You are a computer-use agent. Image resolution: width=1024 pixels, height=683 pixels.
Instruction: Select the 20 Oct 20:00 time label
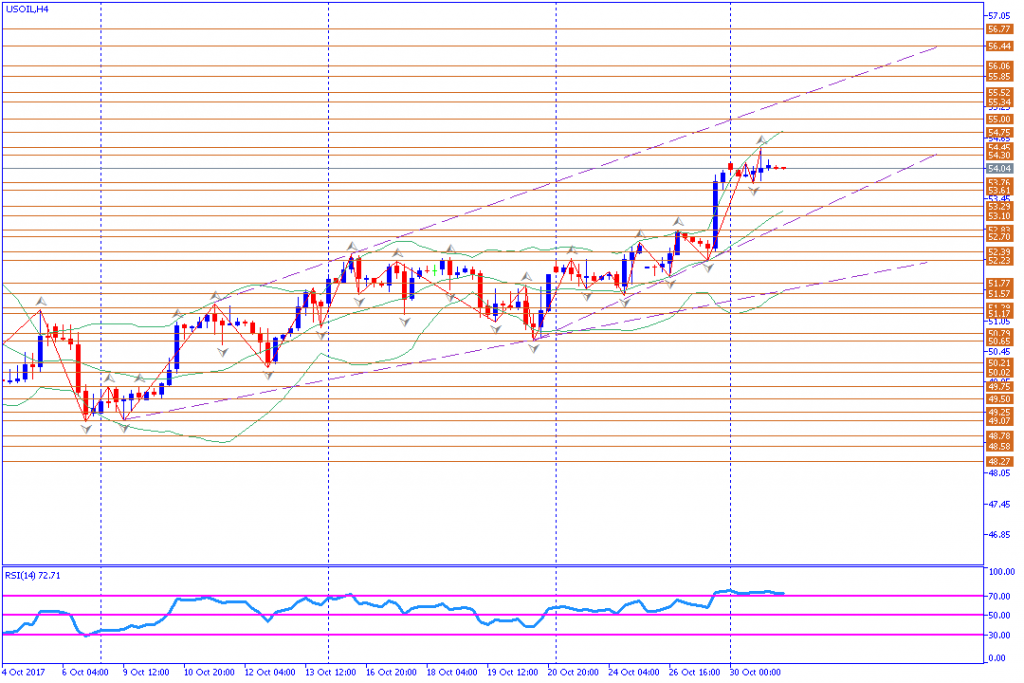[573, 672]
